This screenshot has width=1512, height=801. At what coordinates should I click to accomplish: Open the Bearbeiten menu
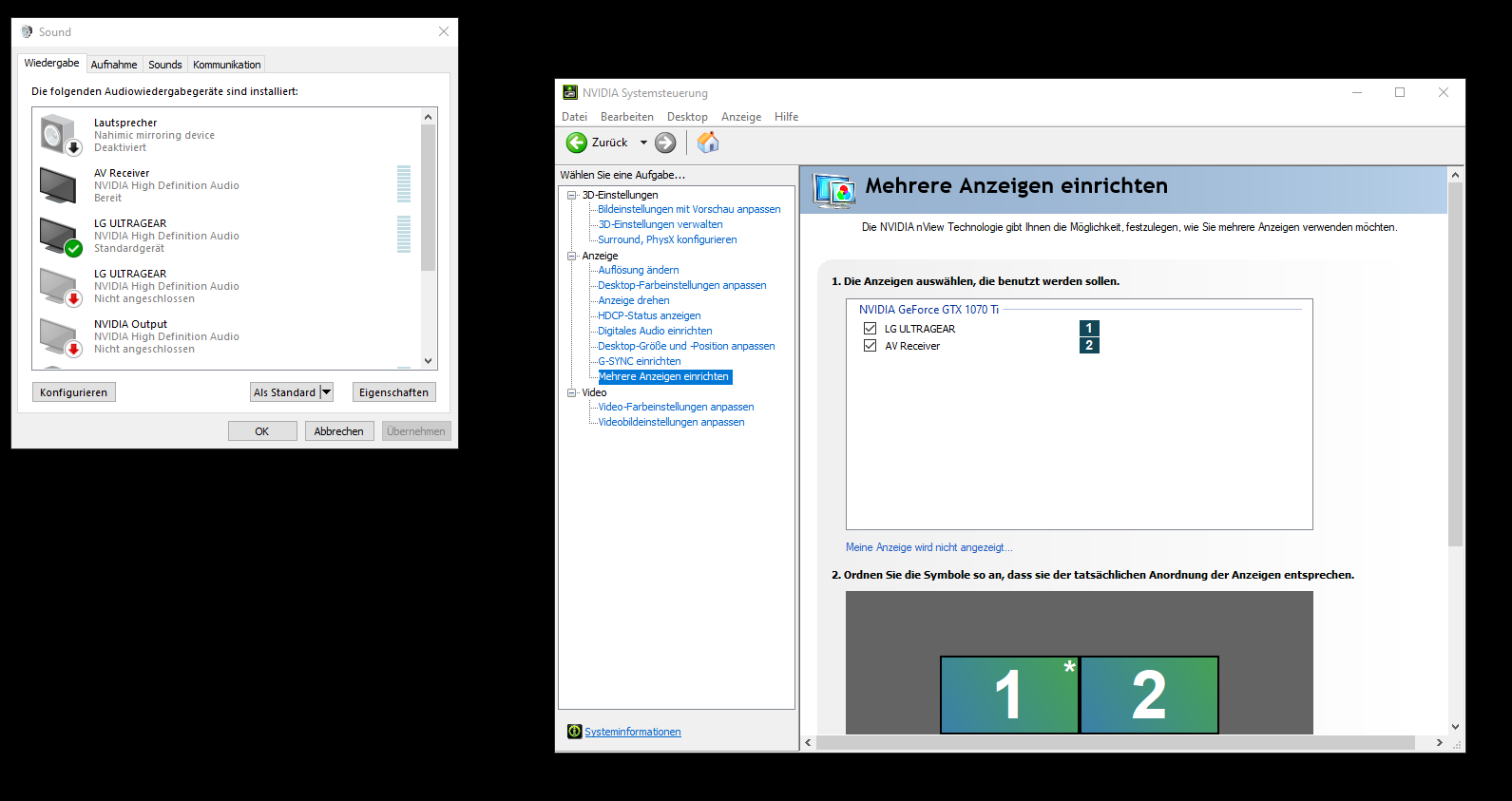coord(627,117)
